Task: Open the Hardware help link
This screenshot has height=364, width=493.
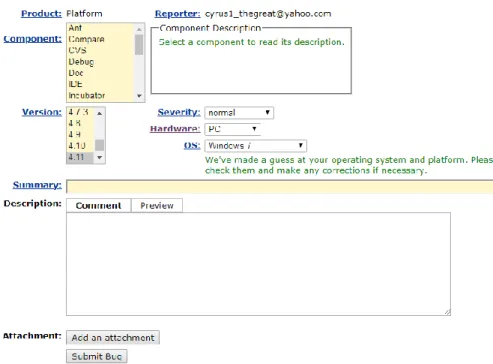Action: [175, 129]
